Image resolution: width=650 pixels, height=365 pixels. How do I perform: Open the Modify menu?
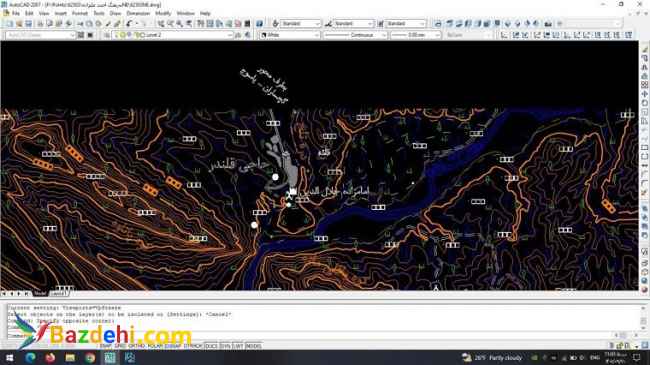coord(163,13)
